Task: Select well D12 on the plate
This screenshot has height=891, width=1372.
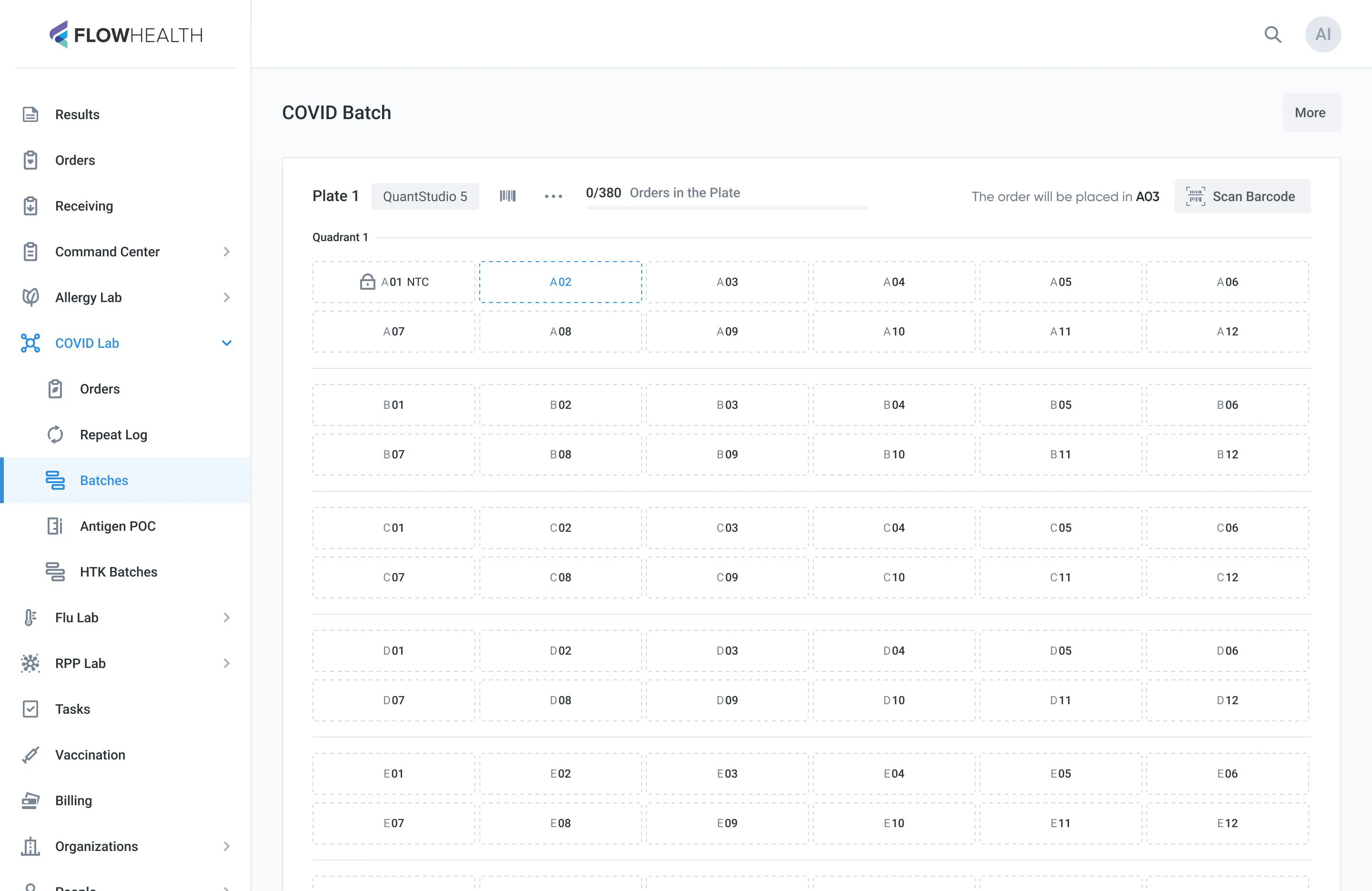Action: tap(1227, 700)
